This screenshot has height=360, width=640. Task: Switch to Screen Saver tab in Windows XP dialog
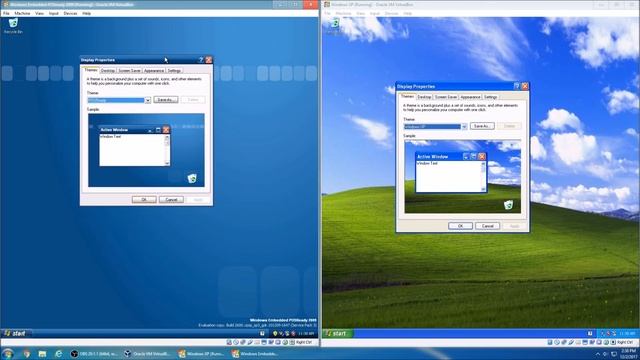[445, 97]
